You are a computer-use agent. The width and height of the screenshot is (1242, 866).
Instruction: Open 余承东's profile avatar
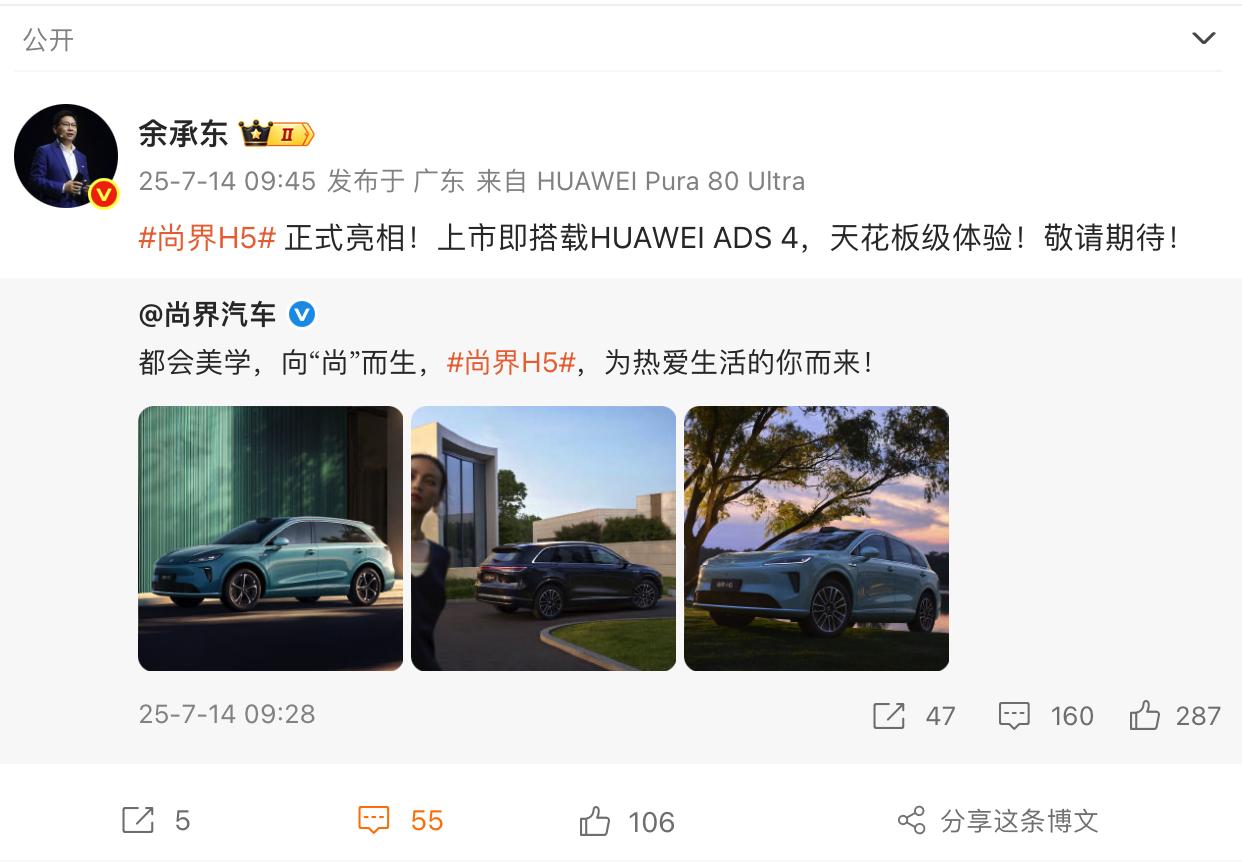pyautogui.click(x=66, y=156)
